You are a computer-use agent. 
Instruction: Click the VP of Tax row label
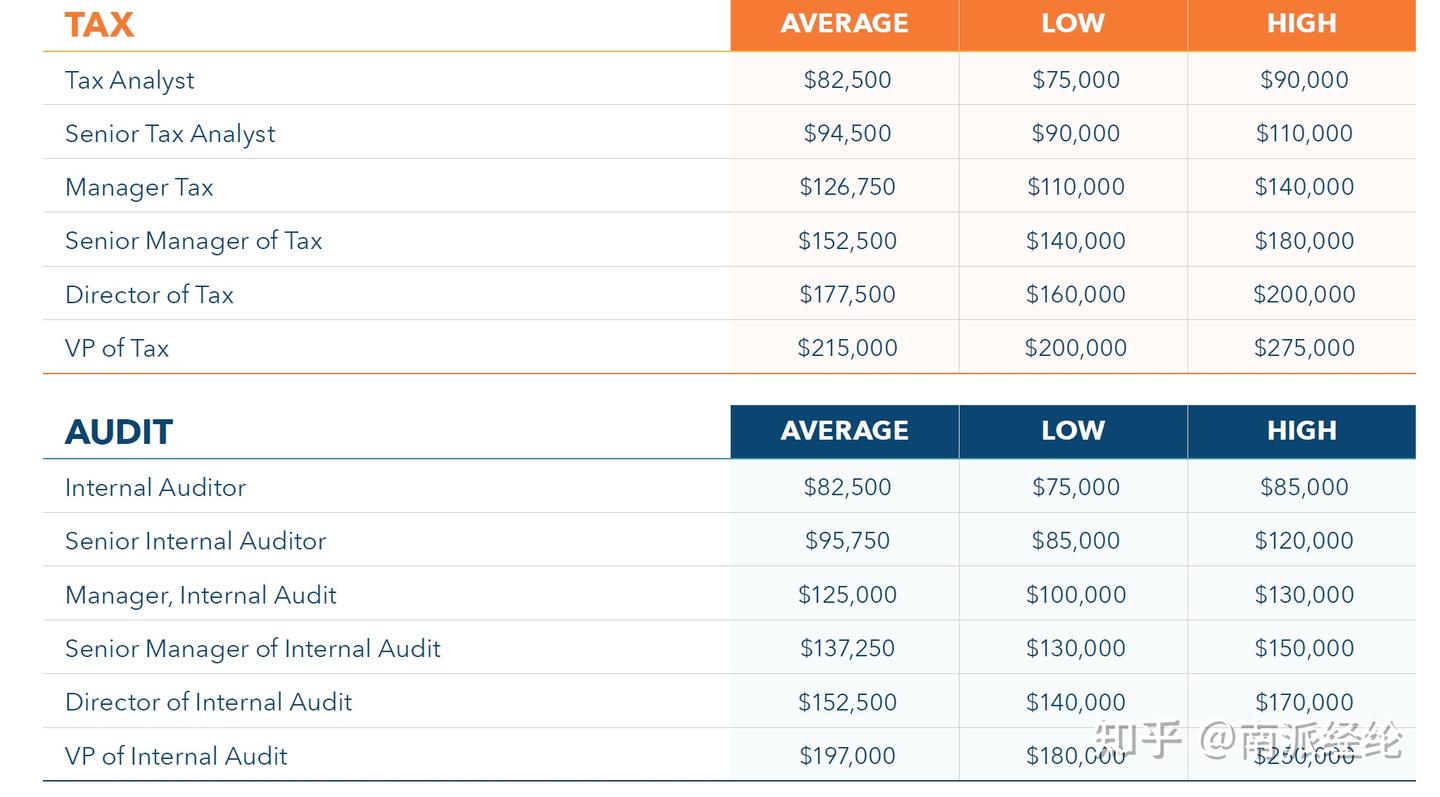pyautogui.click(x=117, y=348)
